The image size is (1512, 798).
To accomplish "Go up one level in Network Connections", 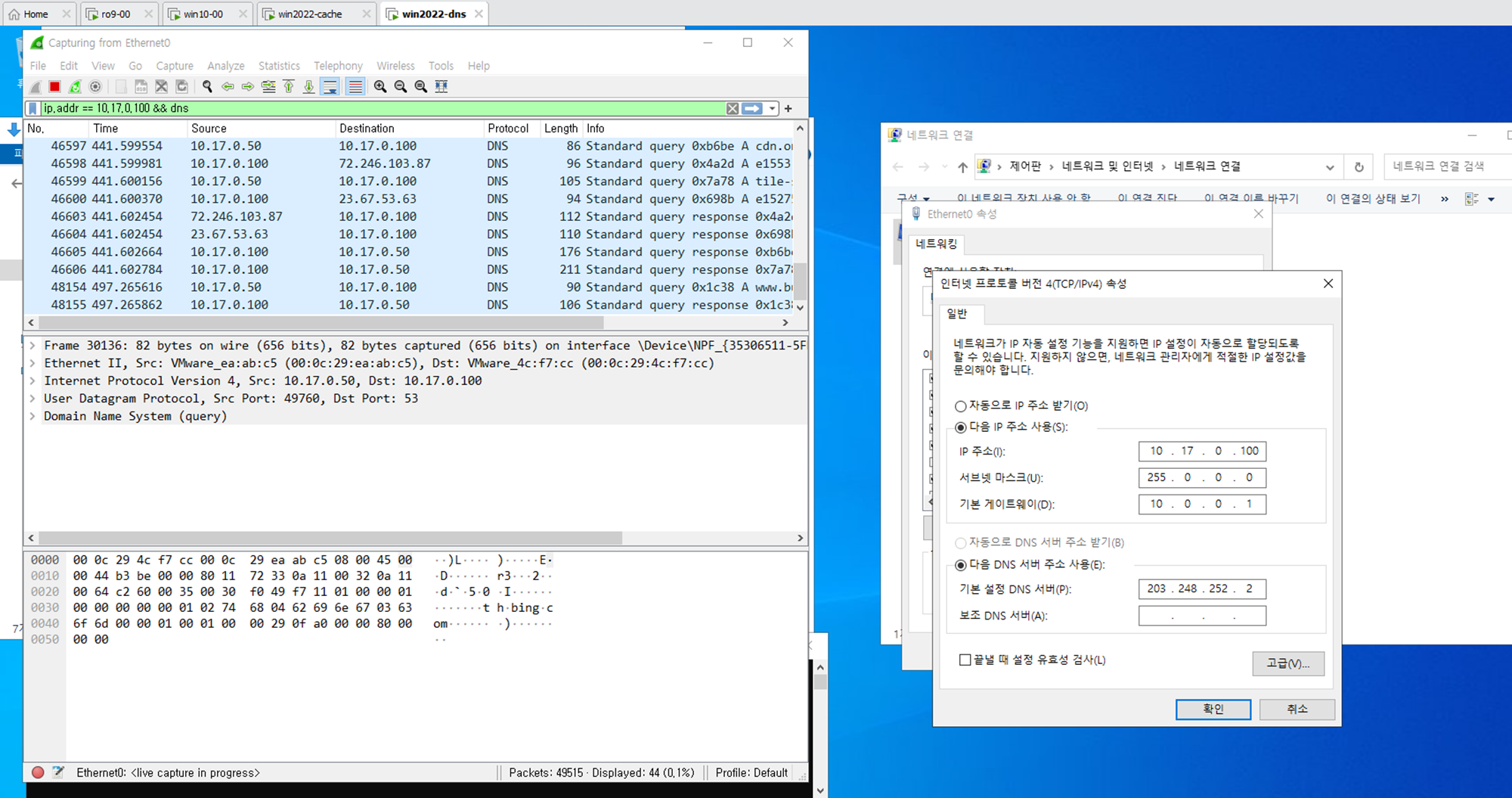I will pos(962,167).
